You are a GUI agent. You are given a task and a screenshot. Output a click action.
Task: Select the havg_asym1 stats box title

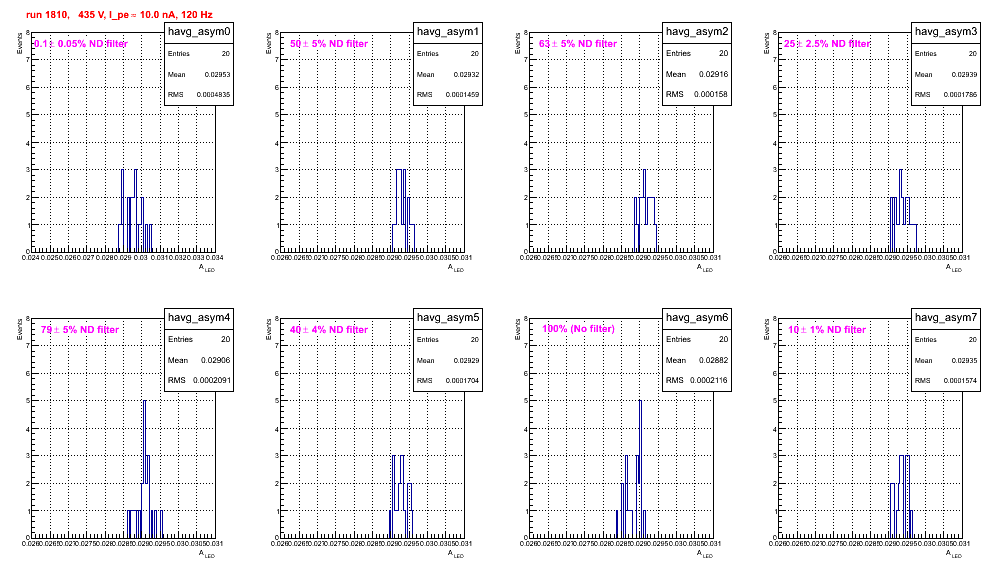pyautogui.click(x=448, y=32)
